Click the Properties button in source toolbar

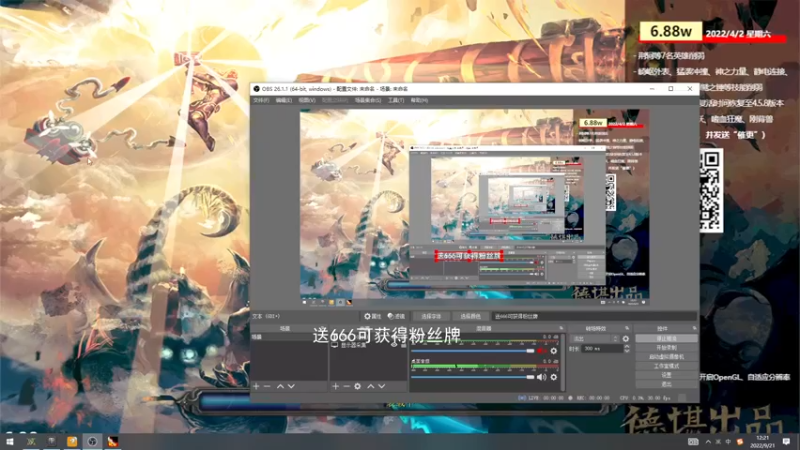(373, 316)
